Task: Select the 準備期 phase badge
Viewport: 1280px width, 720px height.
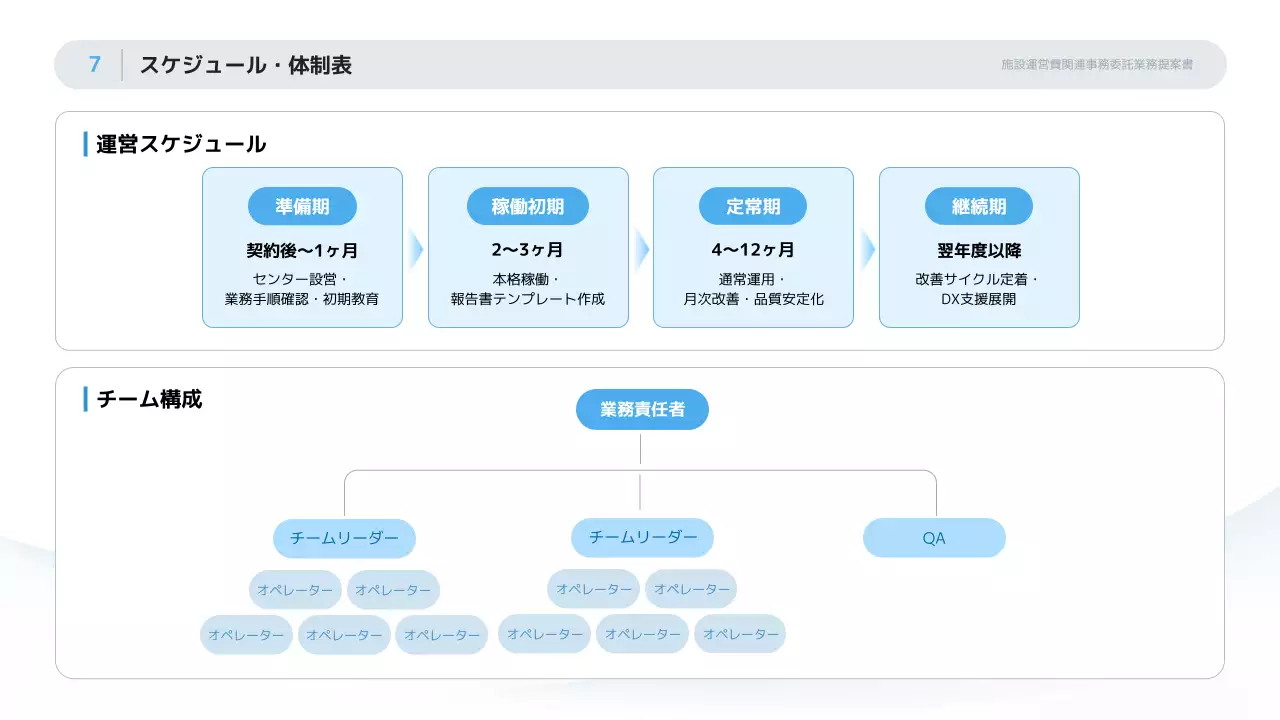Action: [x=302, y=206]
